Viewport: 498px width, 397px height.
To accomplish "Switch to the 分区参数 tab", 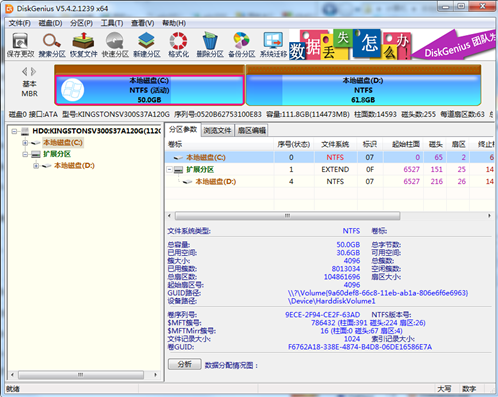I will pyautogui.click(x=183, y=130).
